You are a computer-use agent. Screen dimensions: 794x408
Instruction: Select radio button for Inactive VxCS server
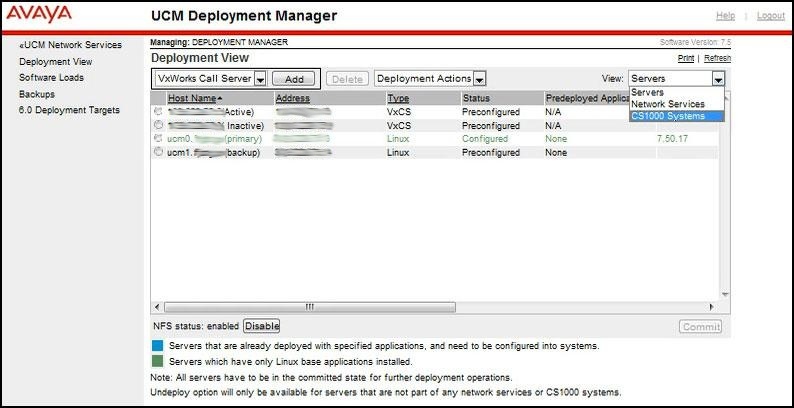[158, 125]
